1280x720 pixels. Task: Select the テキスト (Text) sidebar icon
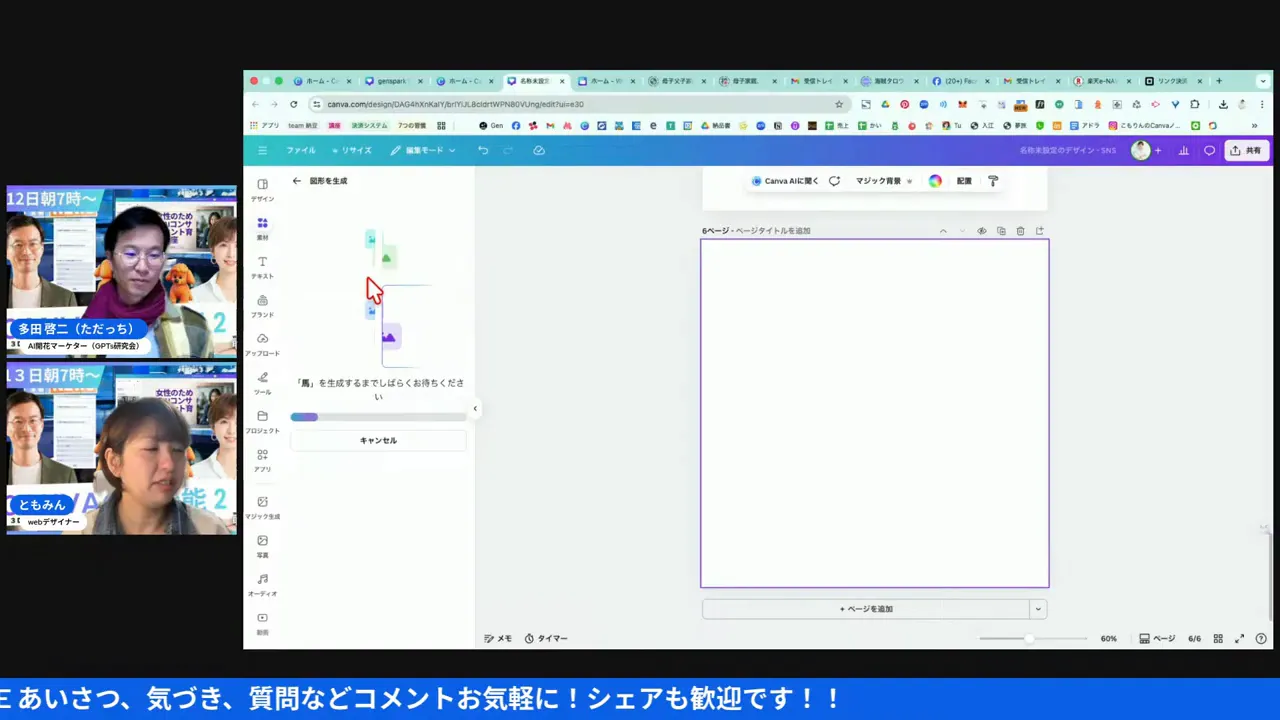click(262, 267)
